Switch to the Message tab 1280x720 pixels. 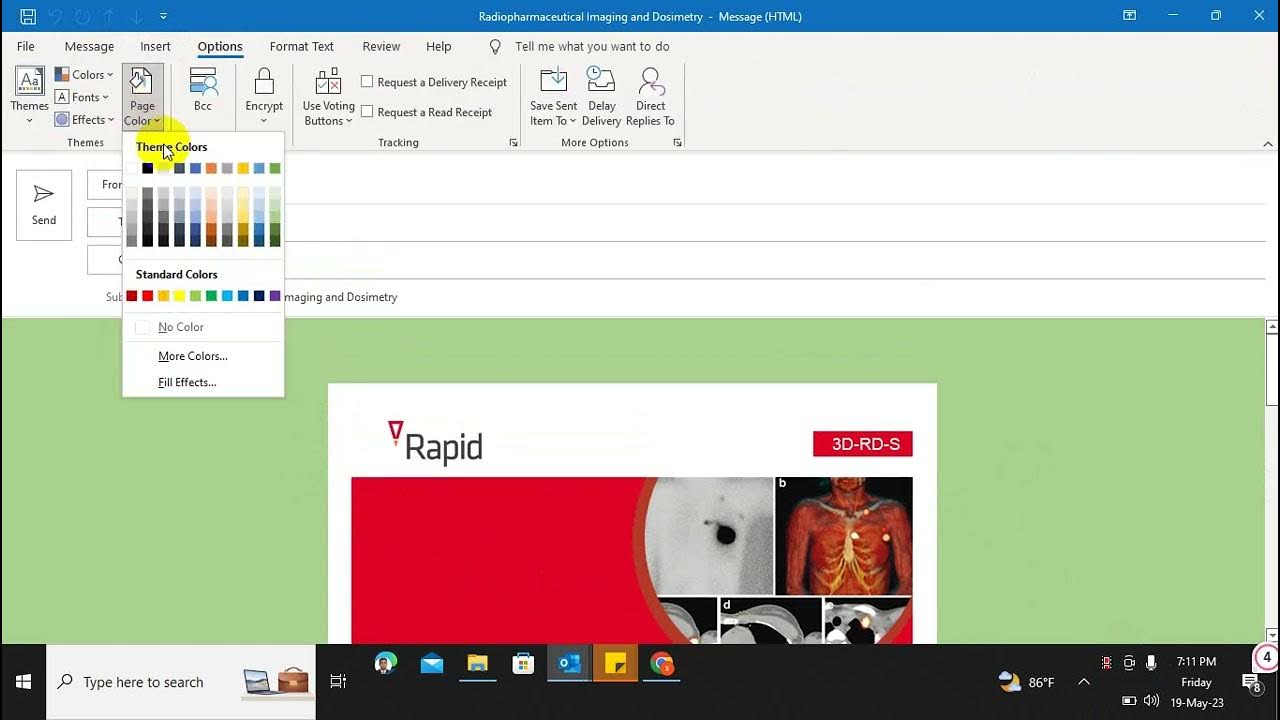89,46
